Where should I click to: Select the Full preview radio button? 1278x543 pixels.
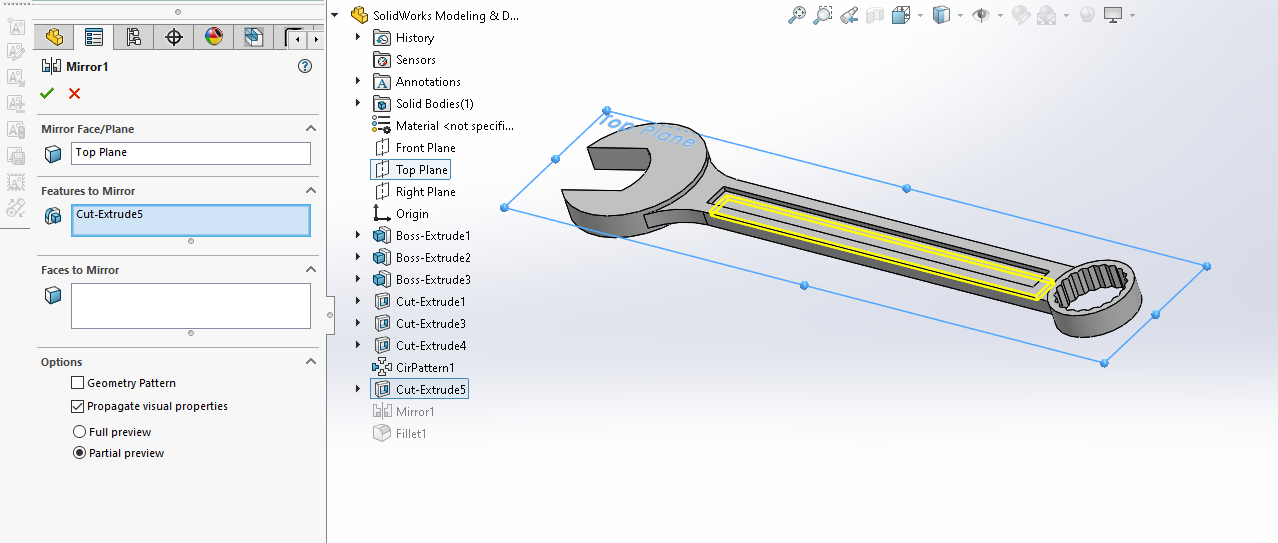pos(79,432)
